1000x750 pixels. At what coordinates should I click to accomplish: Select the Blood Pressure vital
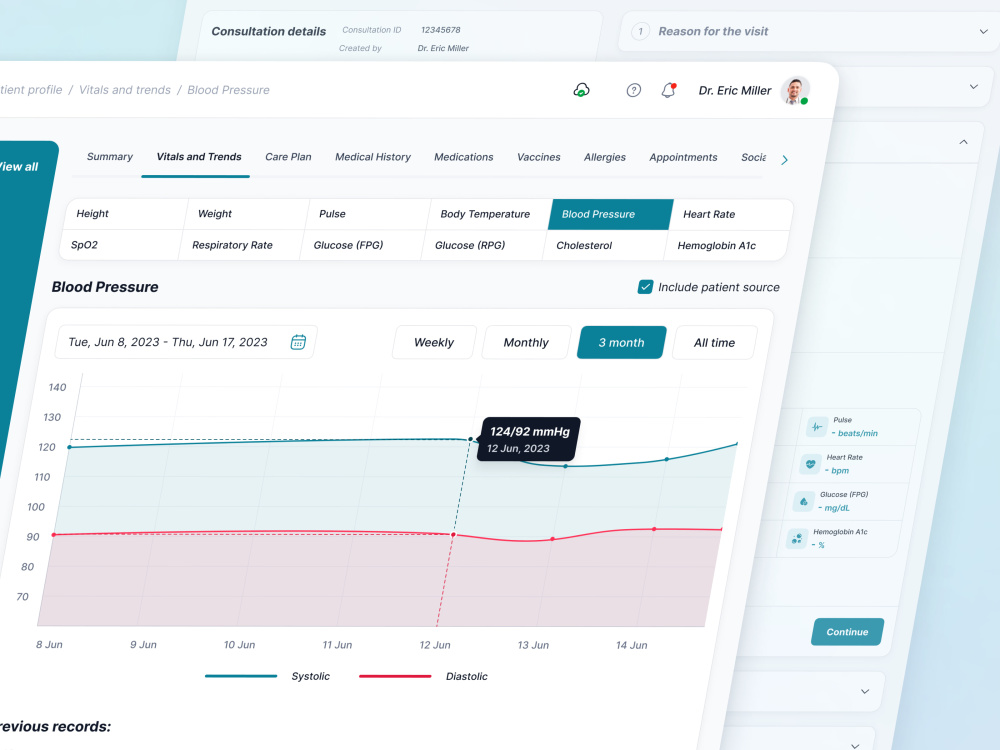tap(610, 214)
